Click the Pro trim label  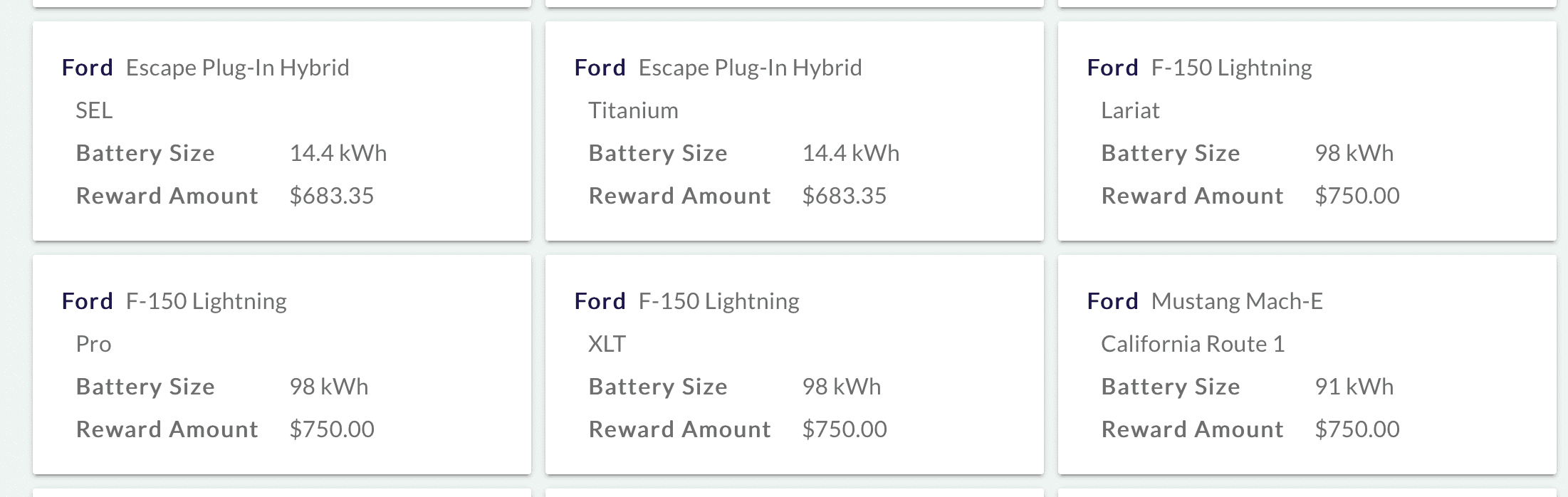(x=93, y=344)
